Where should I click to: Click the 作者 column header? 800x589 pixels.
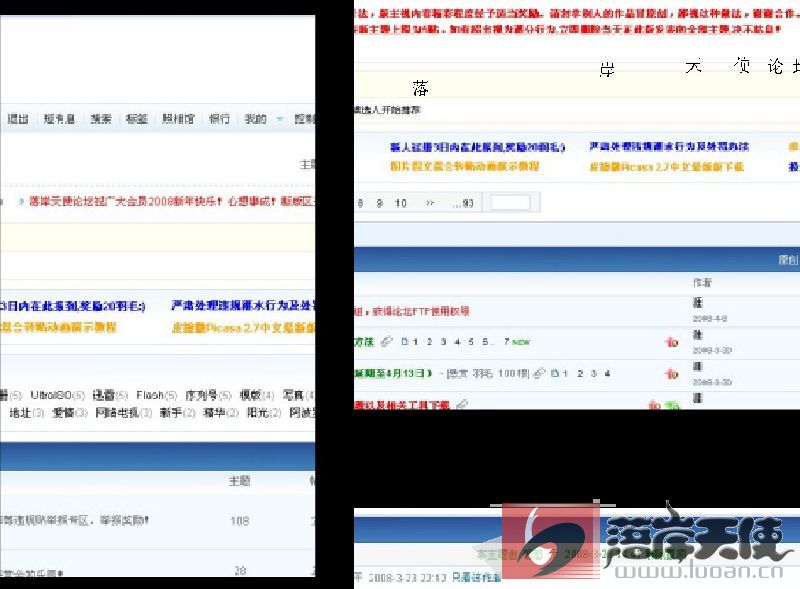(x=702, y=282)
